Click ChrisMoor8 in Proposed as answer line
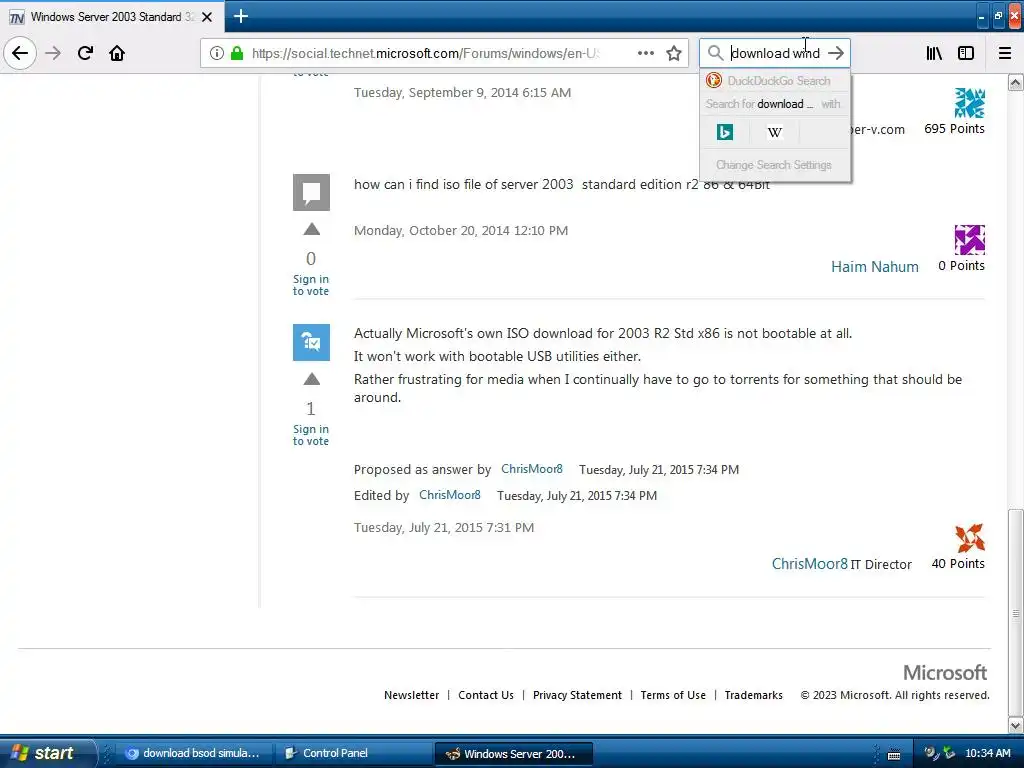The image size is (1024, 768). [532, 469]
